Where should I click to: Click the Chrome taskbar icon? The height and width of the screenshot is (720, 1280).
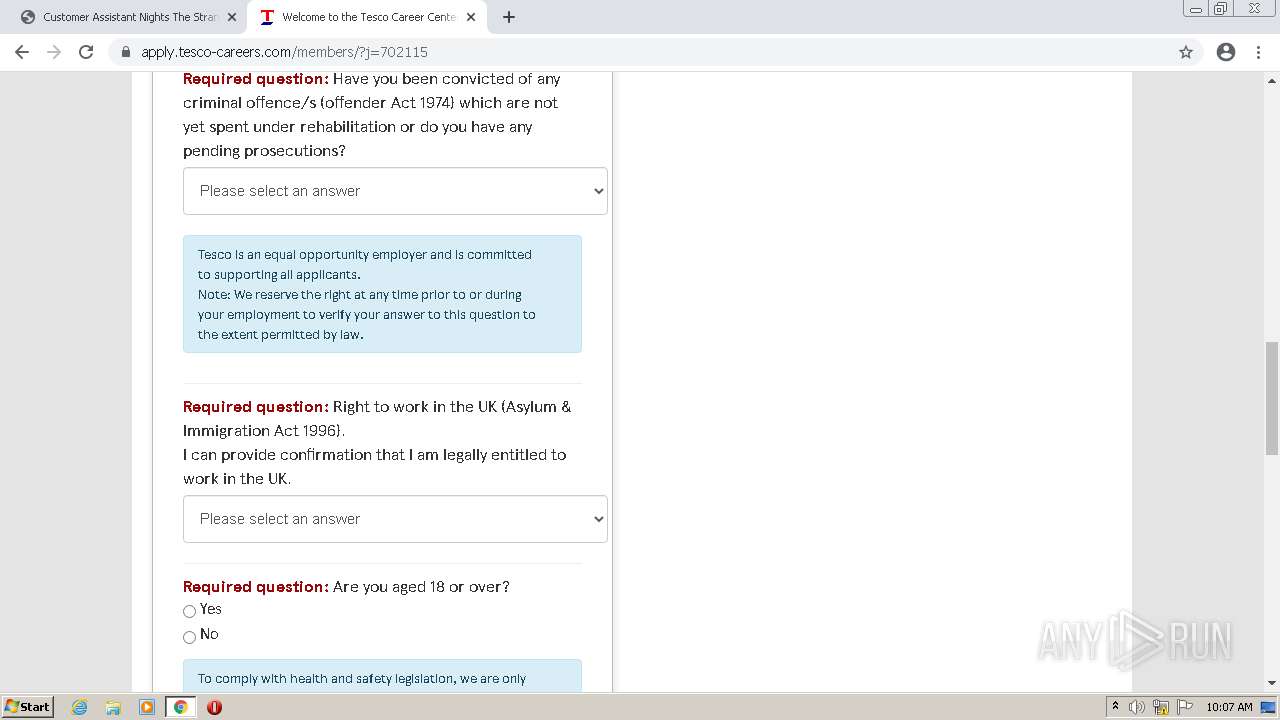tap(181, 707)
